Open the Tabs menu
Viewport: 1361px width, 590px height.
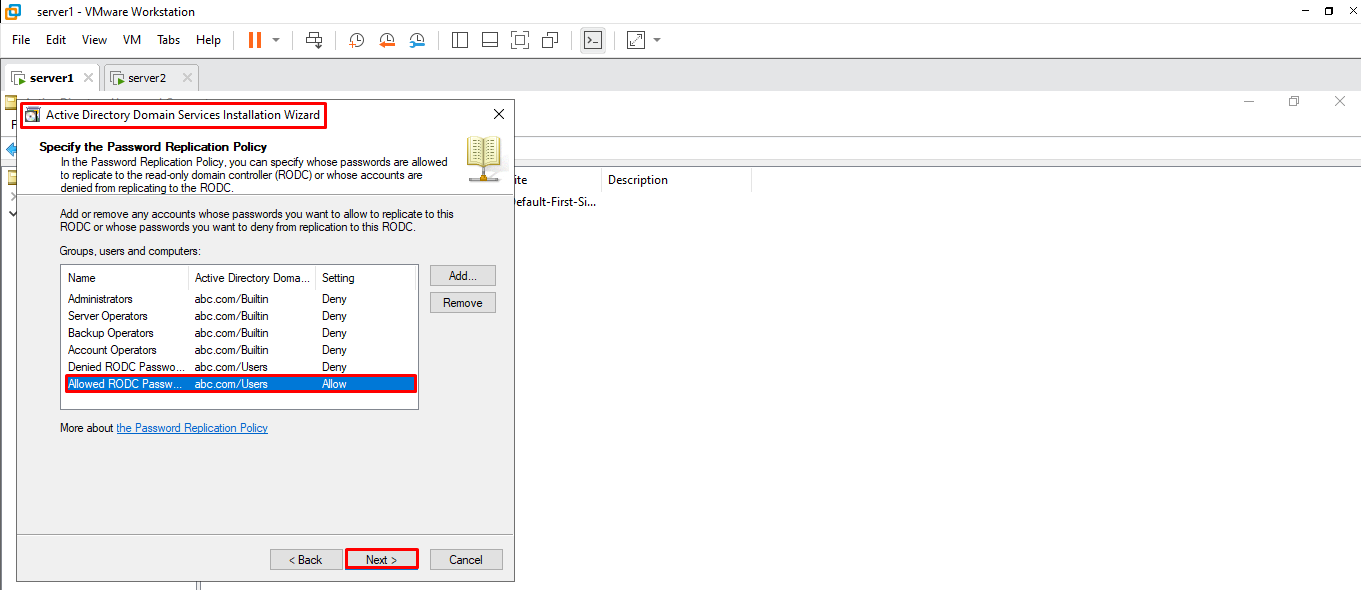click(x=169, y=40)
